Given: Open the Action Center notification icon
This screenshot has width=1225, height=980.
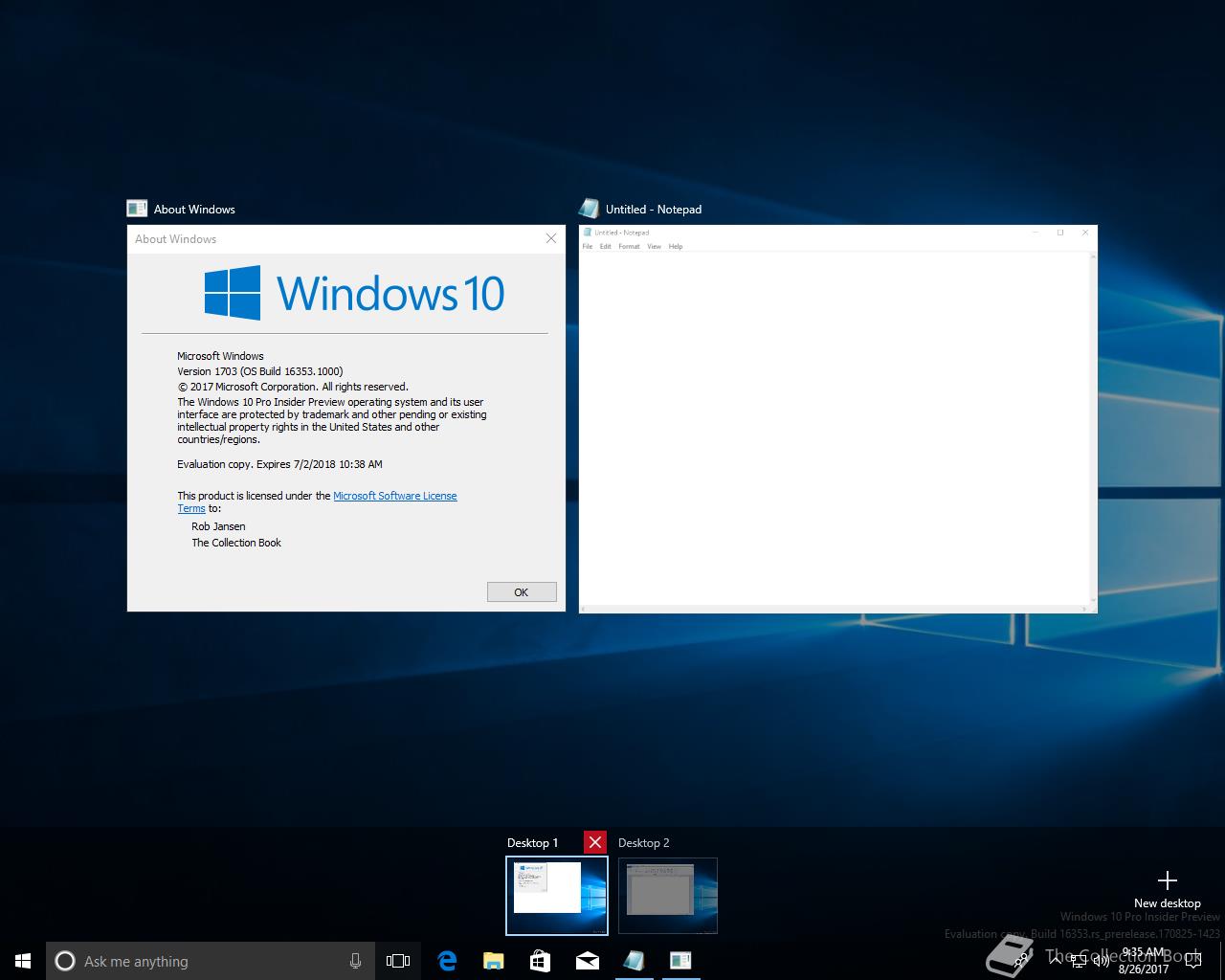Looking at the screenshot, I should 1193,961.
